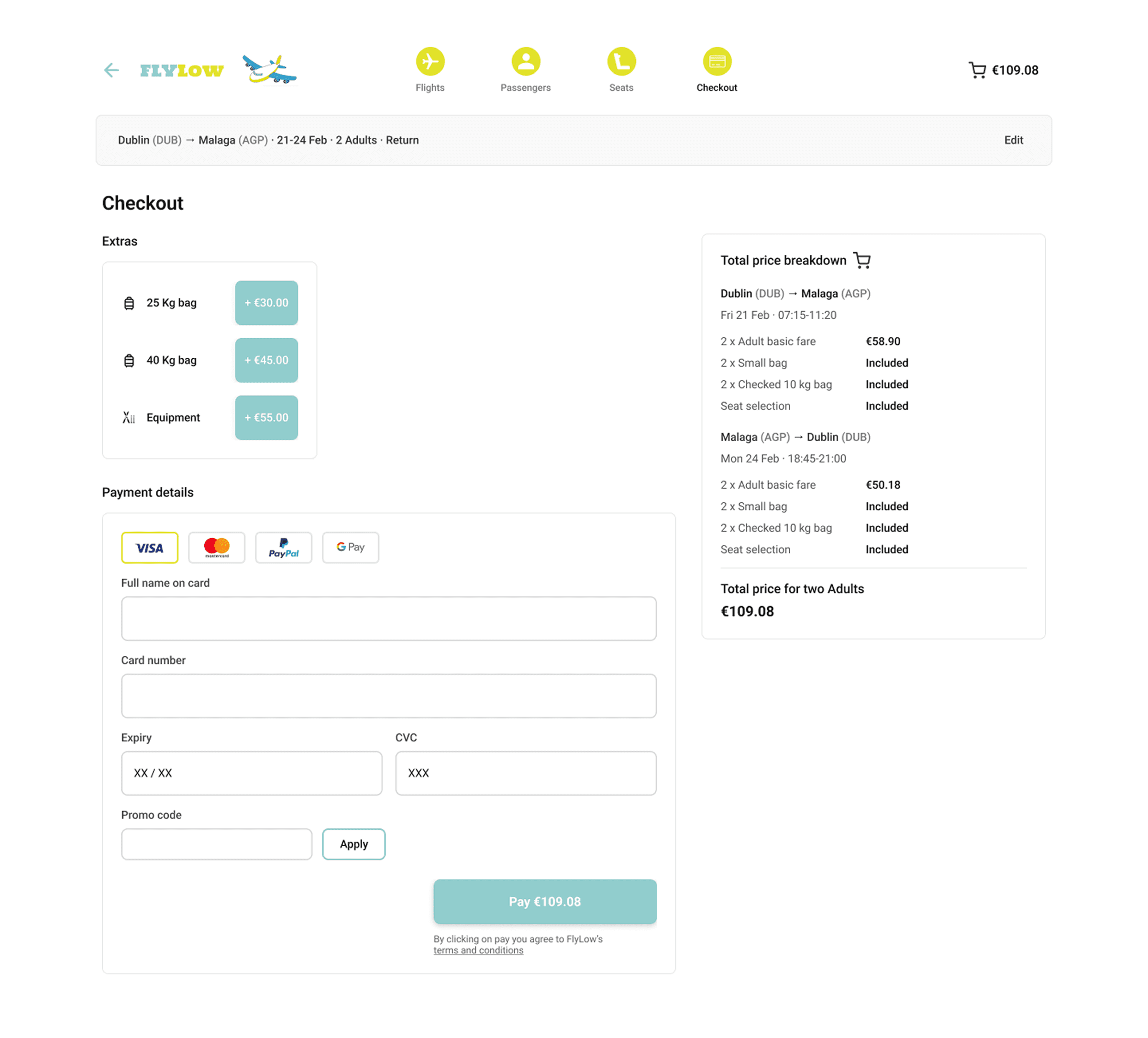The height and width of the screenshot is (1038, 1148).
Task: Select Google Pay payment option
Action: [x=350, y=547]
